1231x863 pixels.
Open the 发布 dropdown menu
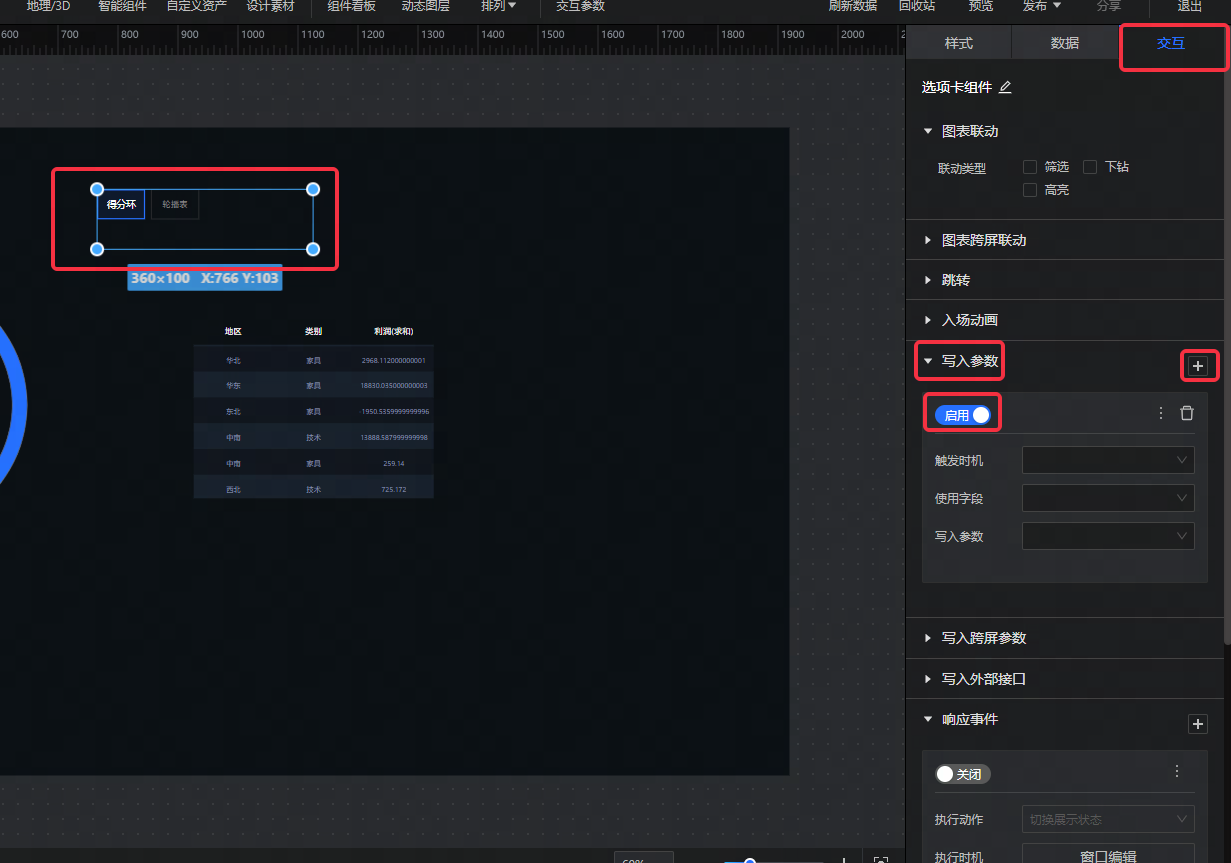pyautogui.click(x=1042, y=6)
